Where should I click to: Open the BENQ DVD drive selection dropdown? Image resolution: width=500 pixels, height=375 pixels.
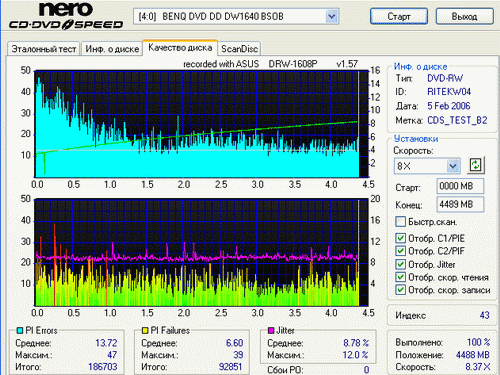point(331,16)
